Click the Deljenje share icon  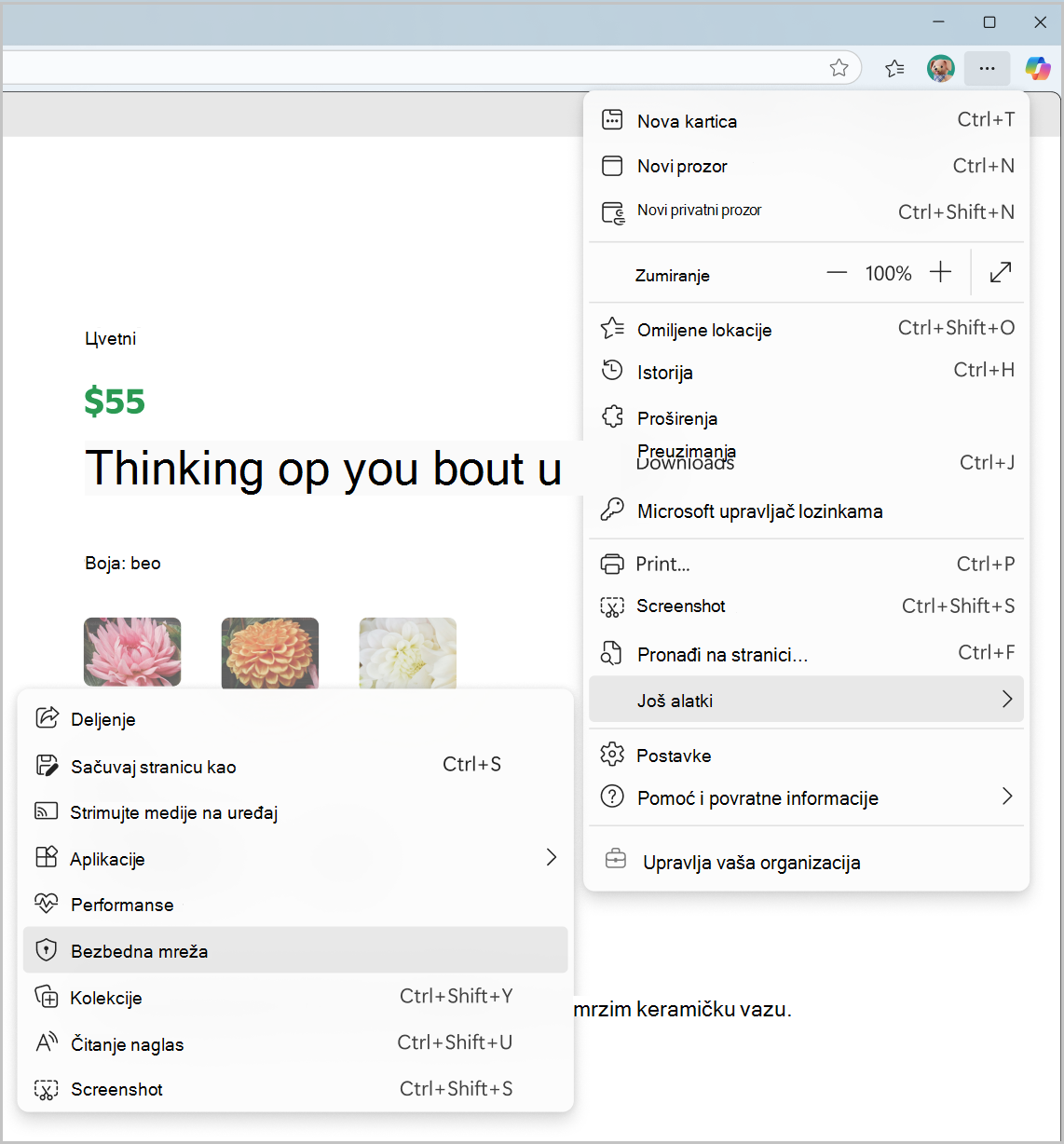pos(47,717)
